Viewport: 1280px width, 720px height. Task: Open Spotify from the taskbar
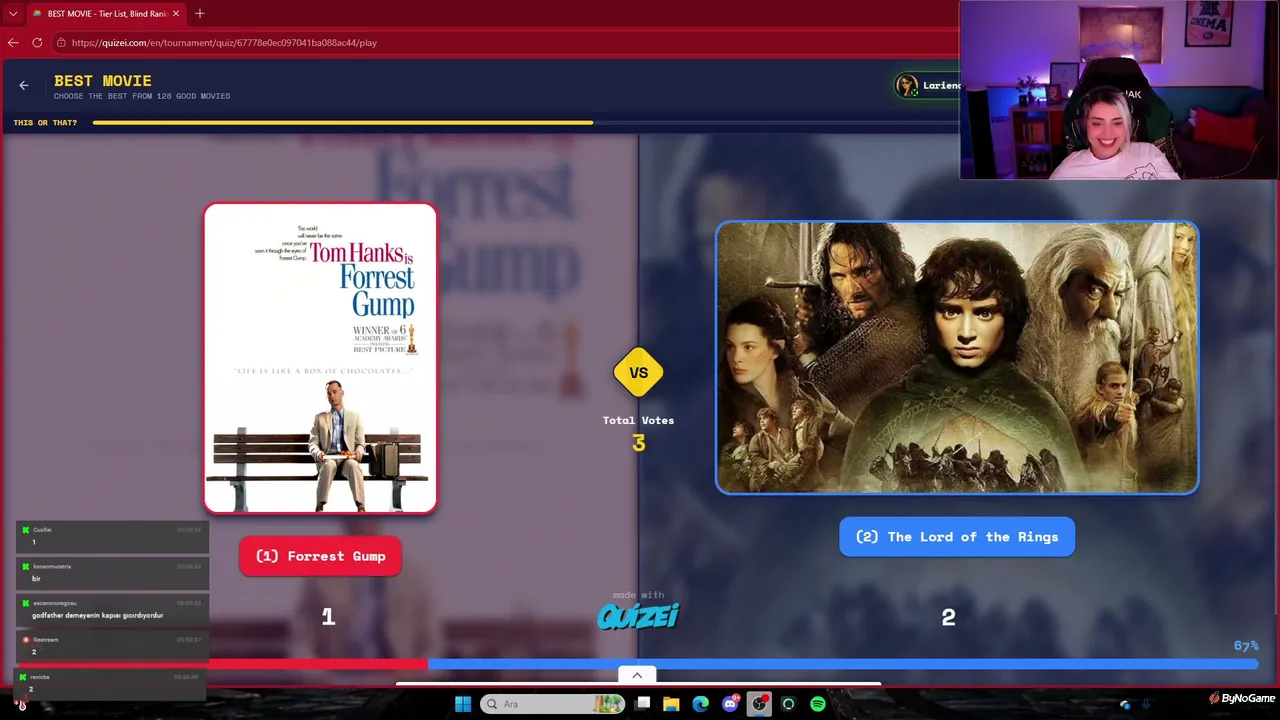click(x=818, y=704)
